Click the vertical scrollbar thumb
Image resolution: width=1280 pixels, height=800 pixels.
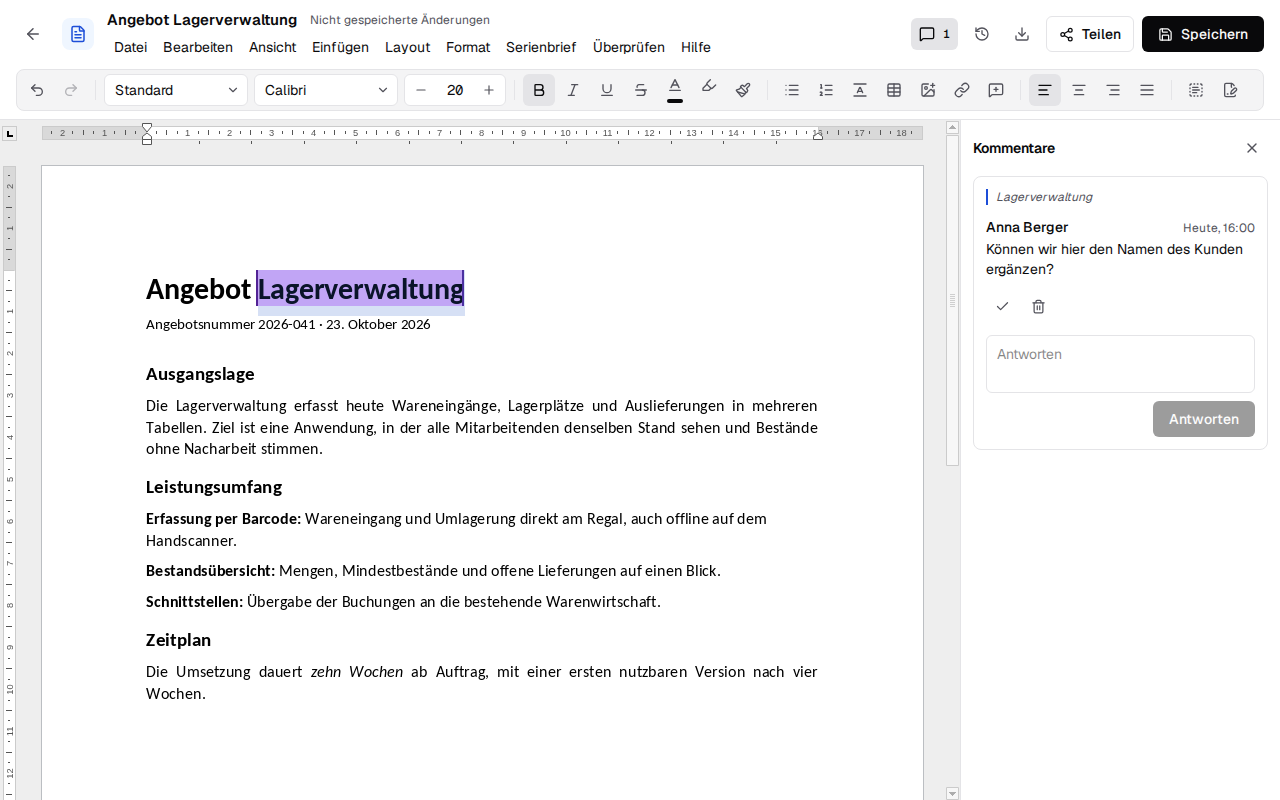952,300
